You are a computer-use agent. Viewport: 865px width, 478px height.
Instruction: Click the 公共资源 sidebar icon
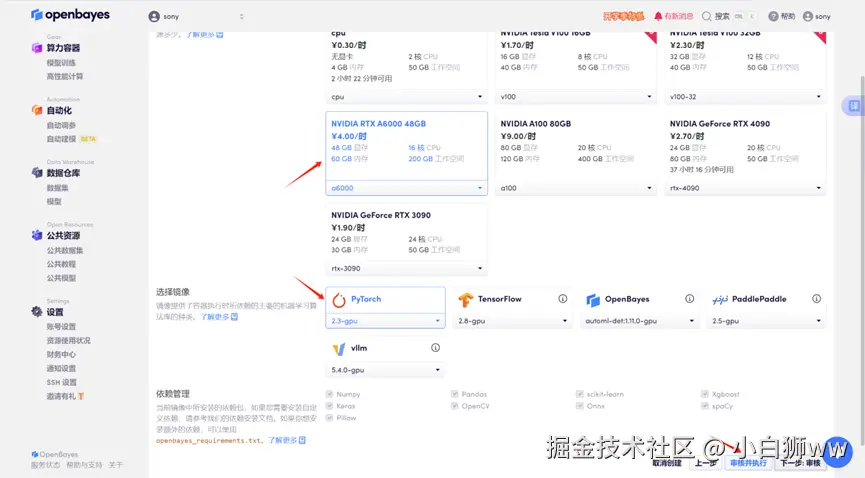36,235
